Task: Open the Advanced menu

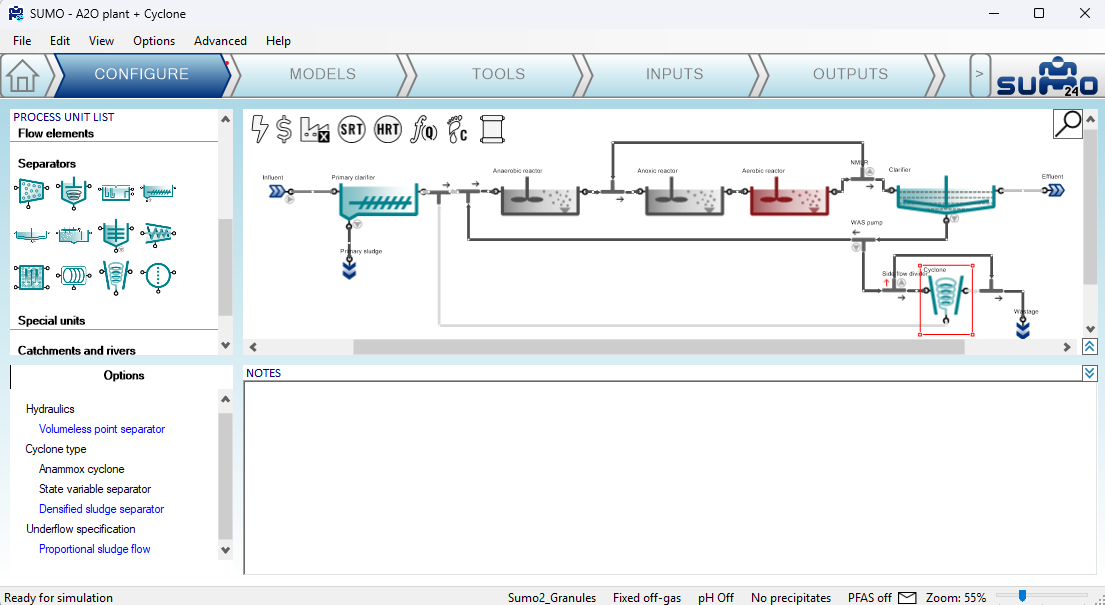Action: tap(220, 41)
